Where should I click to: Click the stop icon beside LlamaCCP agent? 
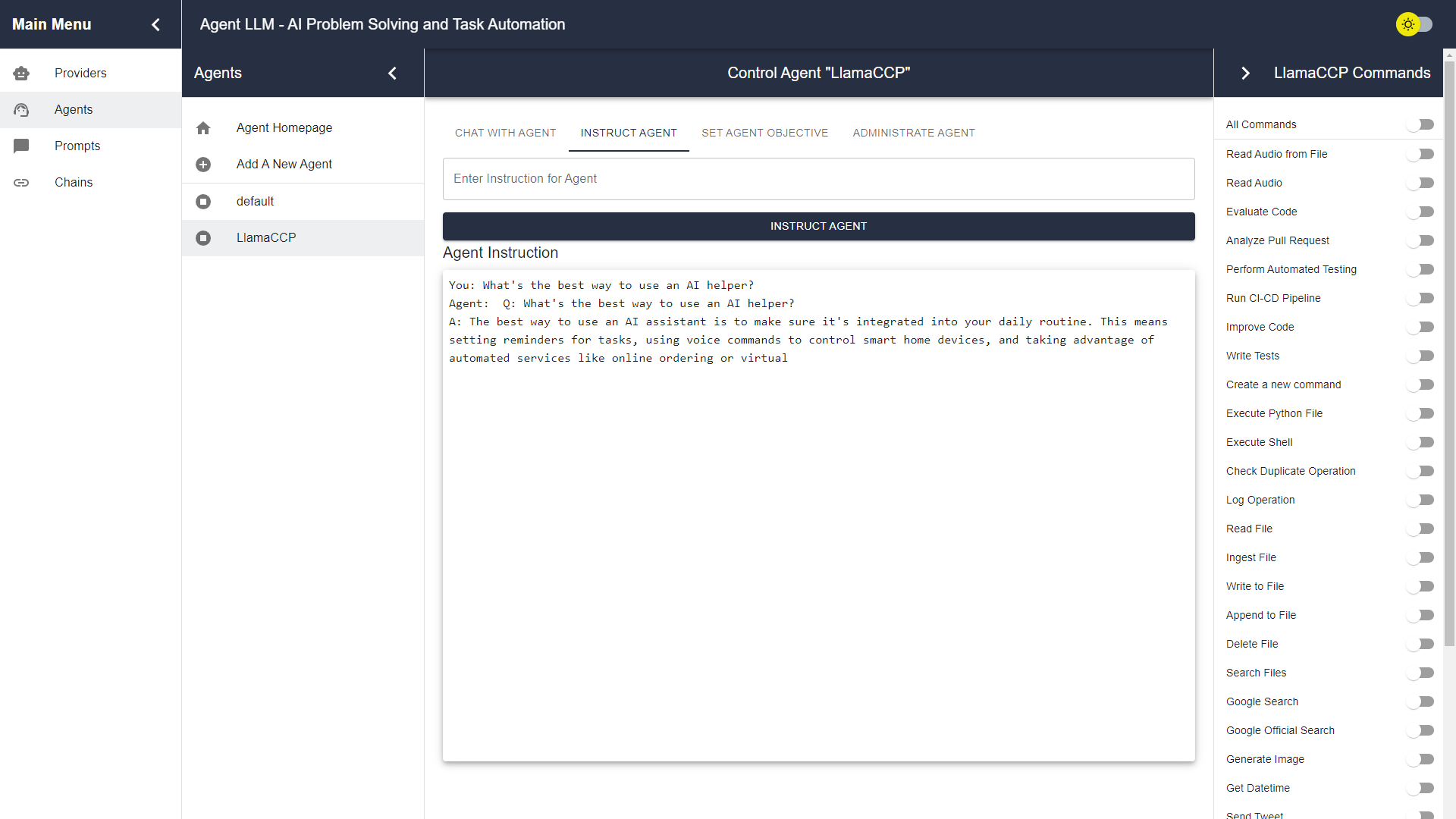[x=203, y=238]
